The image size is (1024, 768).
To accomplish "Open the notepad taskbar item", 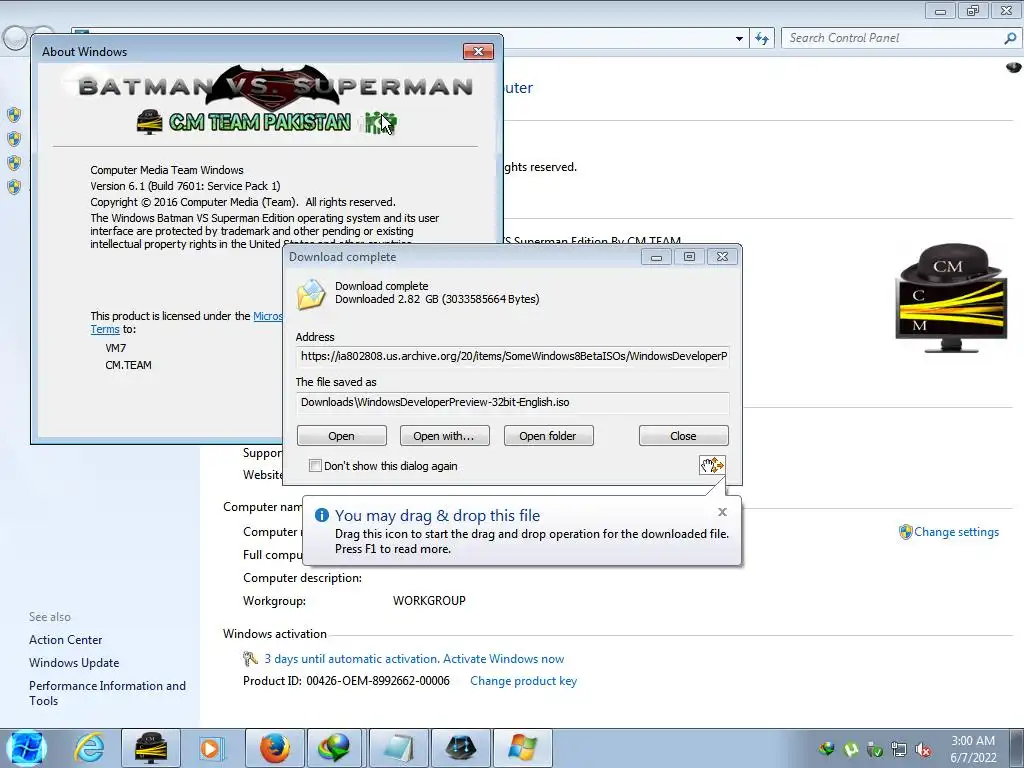I will (x=398, y=748).
